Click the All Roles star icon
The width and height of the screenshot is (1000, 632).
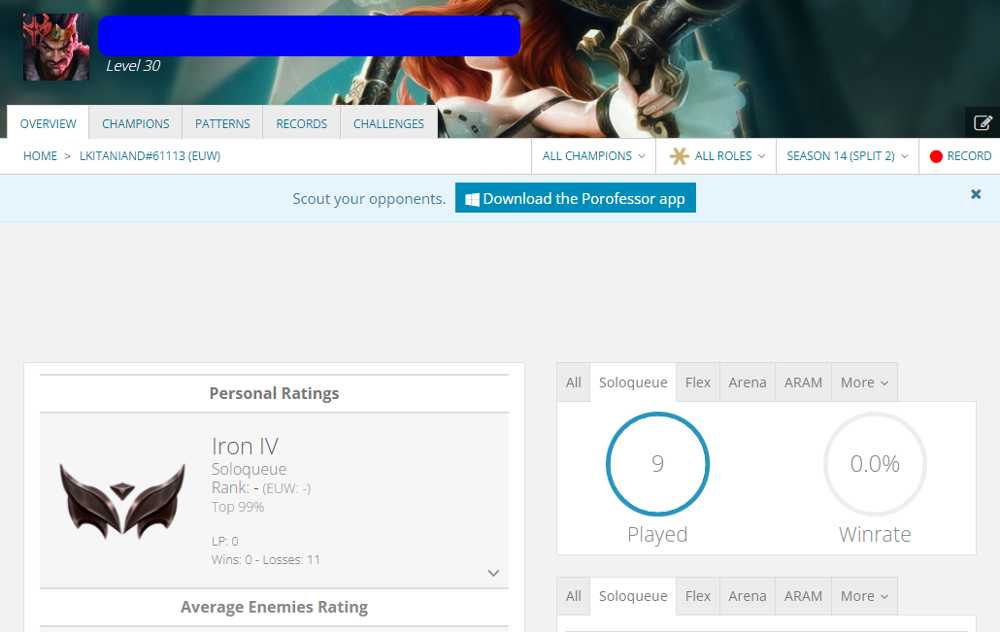pyautogui.click(x=679, y=156)
